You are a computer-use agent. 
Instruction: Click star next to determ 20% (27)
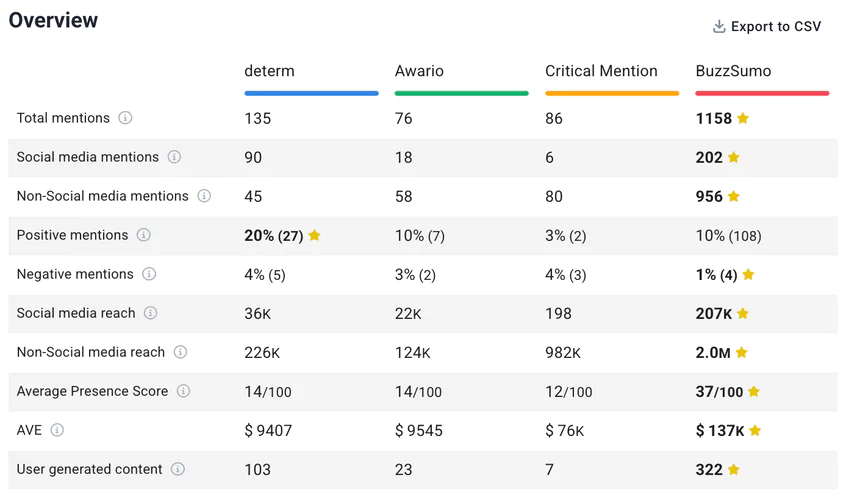pos(314,235)
